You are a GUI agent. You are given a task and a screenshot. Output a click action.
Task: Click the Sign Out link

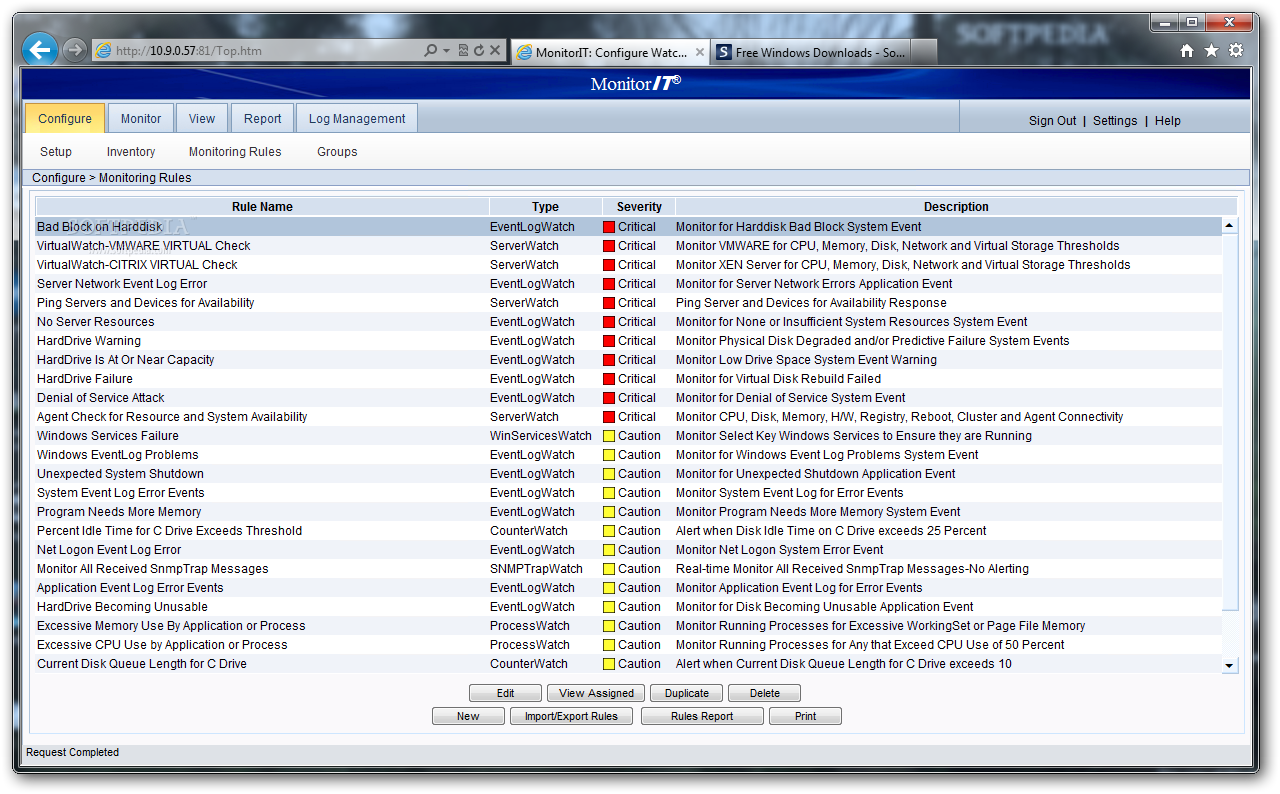(x=1053, y=120)
